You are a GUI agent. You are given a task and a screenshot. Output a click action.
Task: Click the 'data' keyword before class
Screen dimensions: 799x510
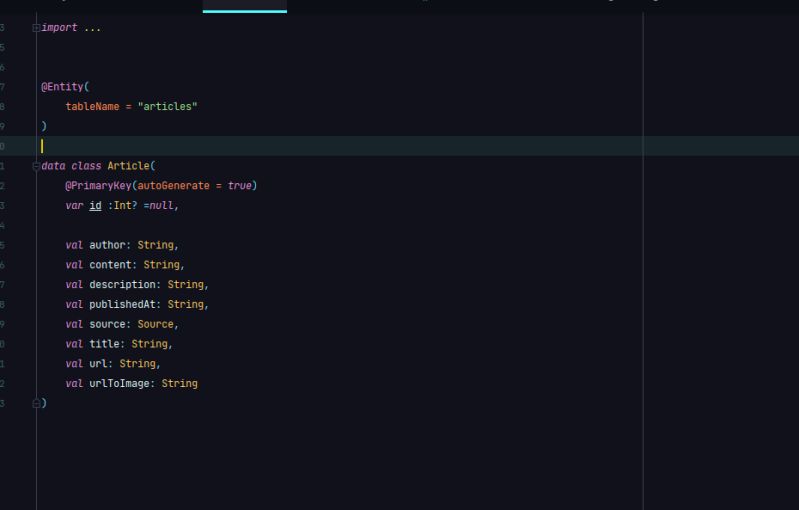tap(53, 166)
